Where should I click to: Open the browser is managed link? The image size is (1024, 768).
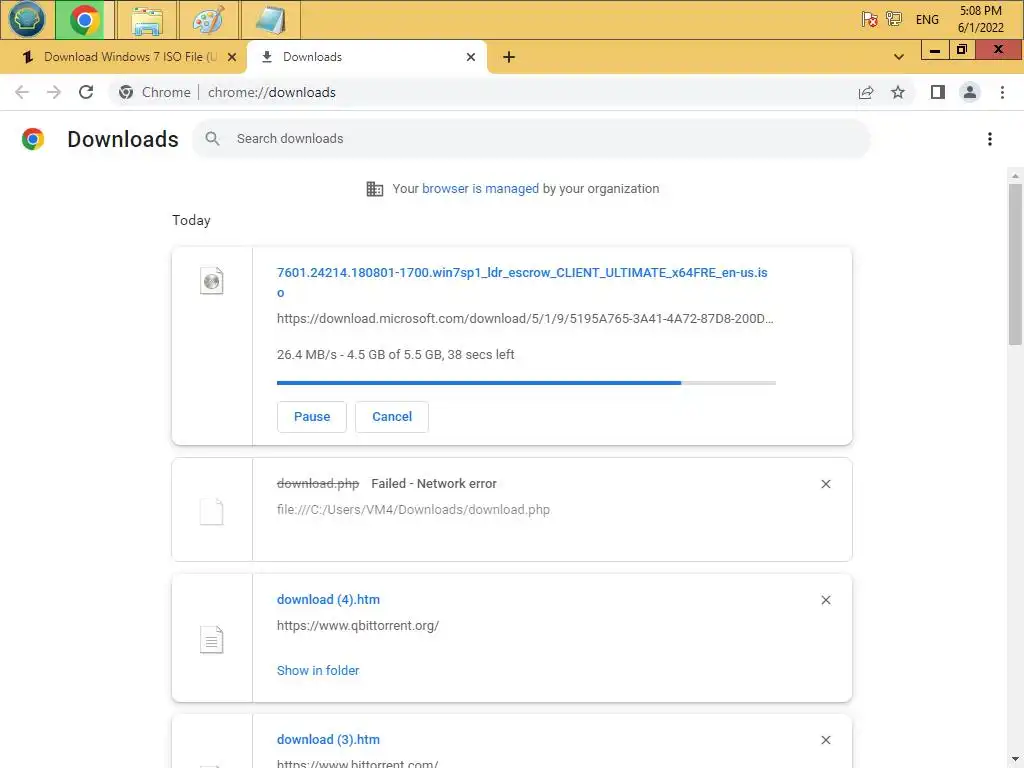480,189
